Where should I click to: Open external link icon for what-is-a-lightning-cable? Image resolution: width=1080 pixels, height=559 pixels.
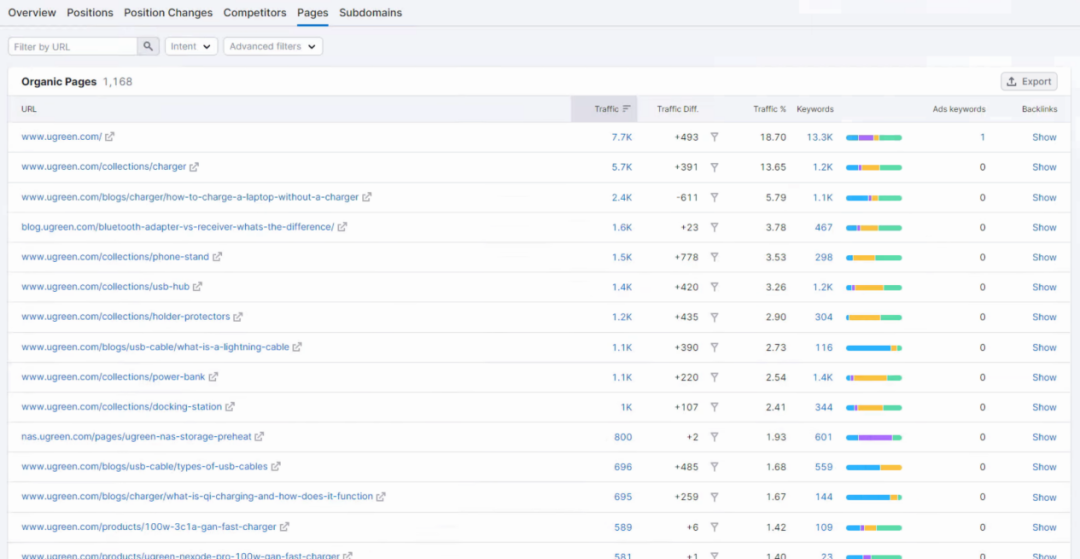point(297,347)
